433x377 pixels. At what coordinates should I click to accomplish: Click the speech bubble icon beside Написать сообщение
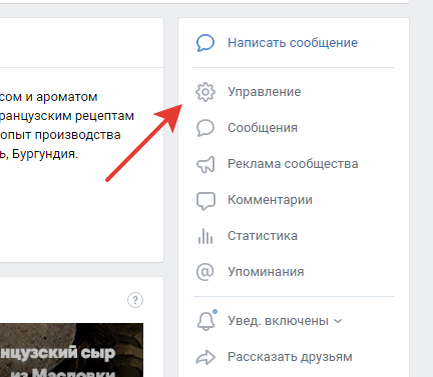click(x=205, y=43)
